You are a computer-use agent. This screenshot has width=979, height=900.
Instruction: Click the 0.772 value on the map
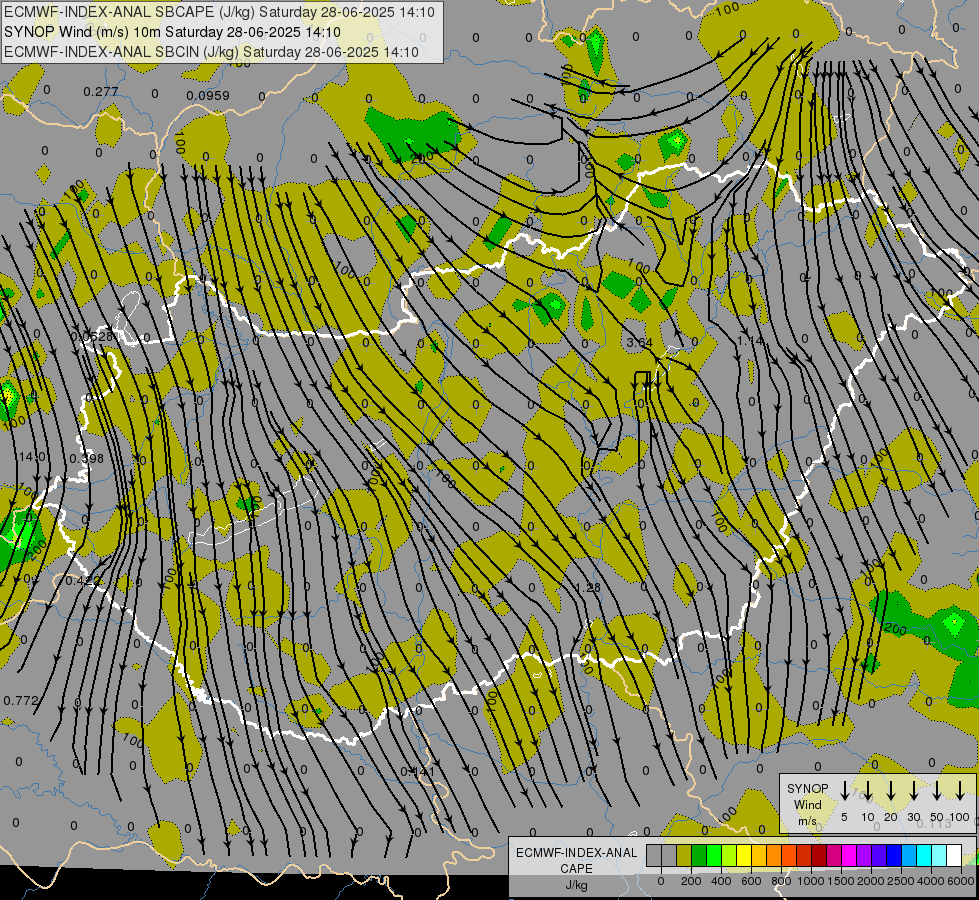point(21,701)
